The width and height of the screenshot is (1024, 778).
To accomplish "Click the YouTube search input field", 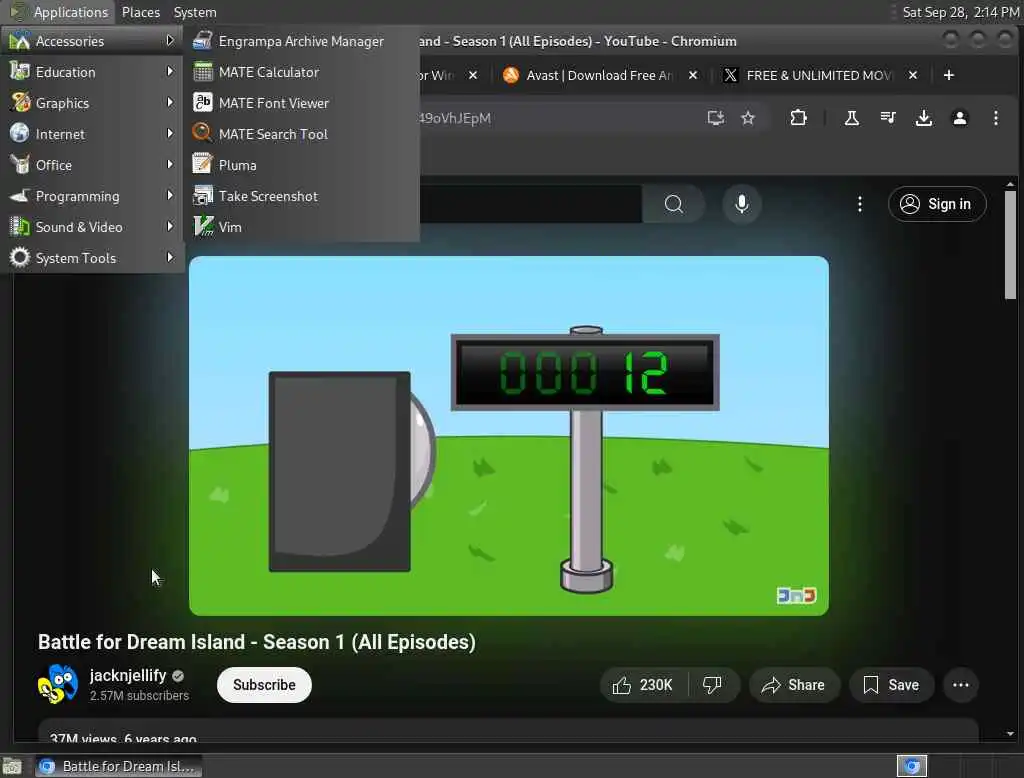I will coord(531,204).
